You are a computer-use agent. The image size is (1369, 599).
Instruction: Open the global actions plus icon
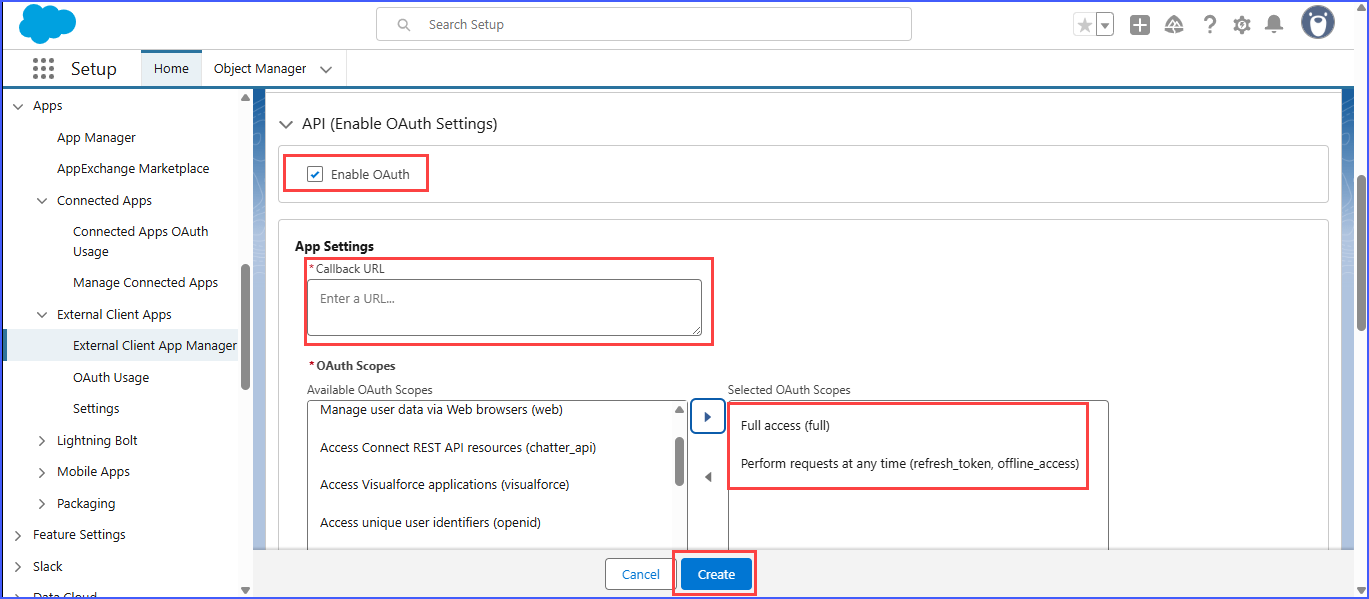1140,25
